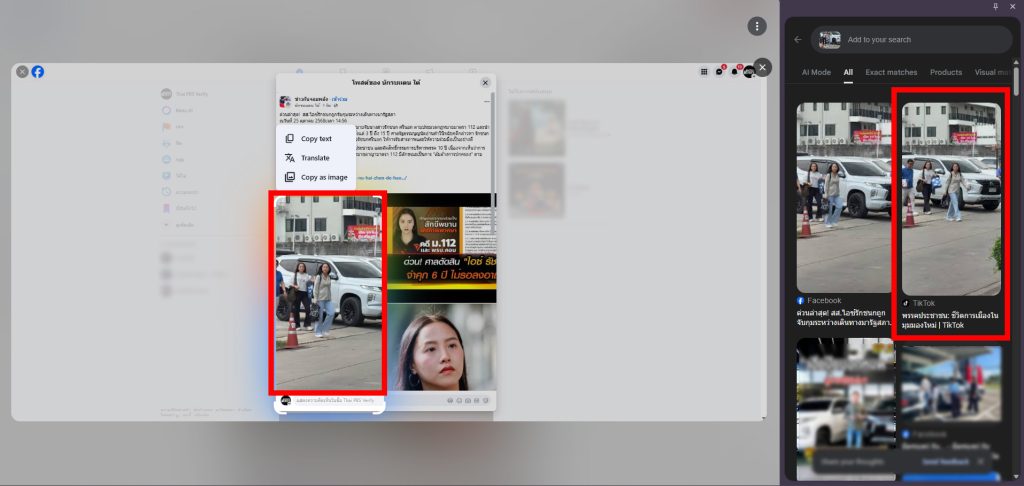Open the blurred airport result thumbnail
The image size is (1024, 486).
[x=951, y=384]
